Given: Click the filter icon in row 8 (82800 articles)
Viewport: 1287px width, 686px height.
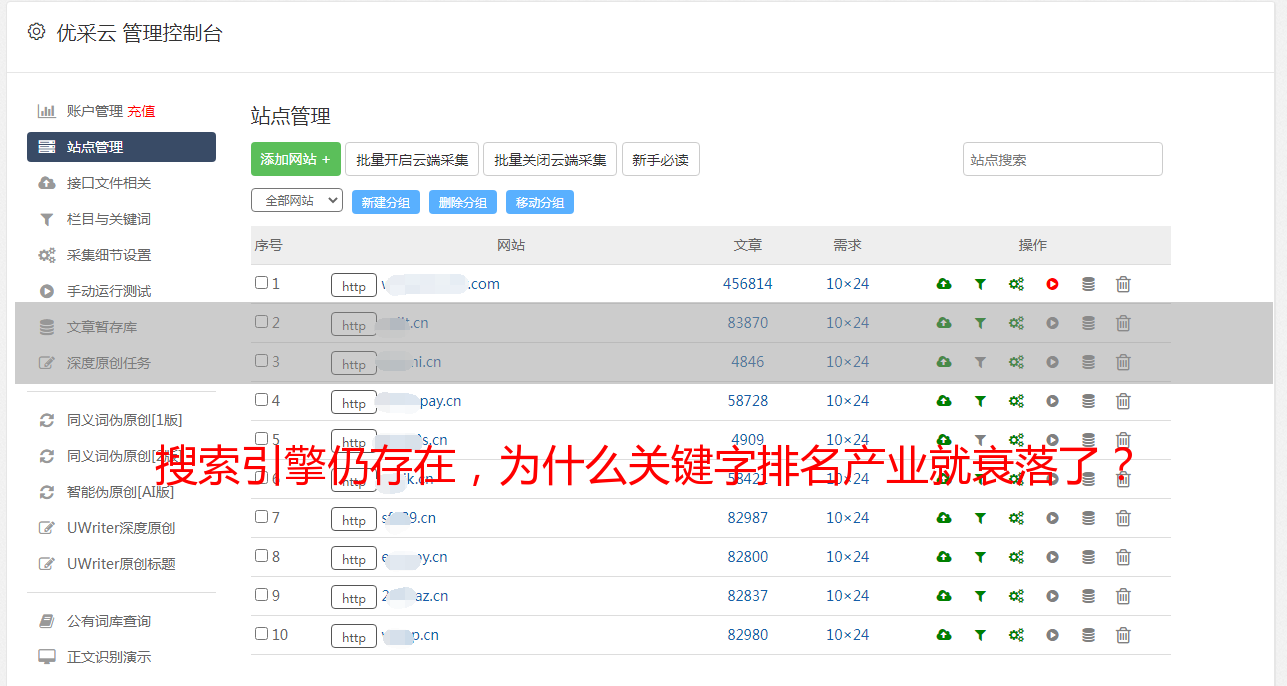Looking at the screenshot, I should tap(980, 557).
